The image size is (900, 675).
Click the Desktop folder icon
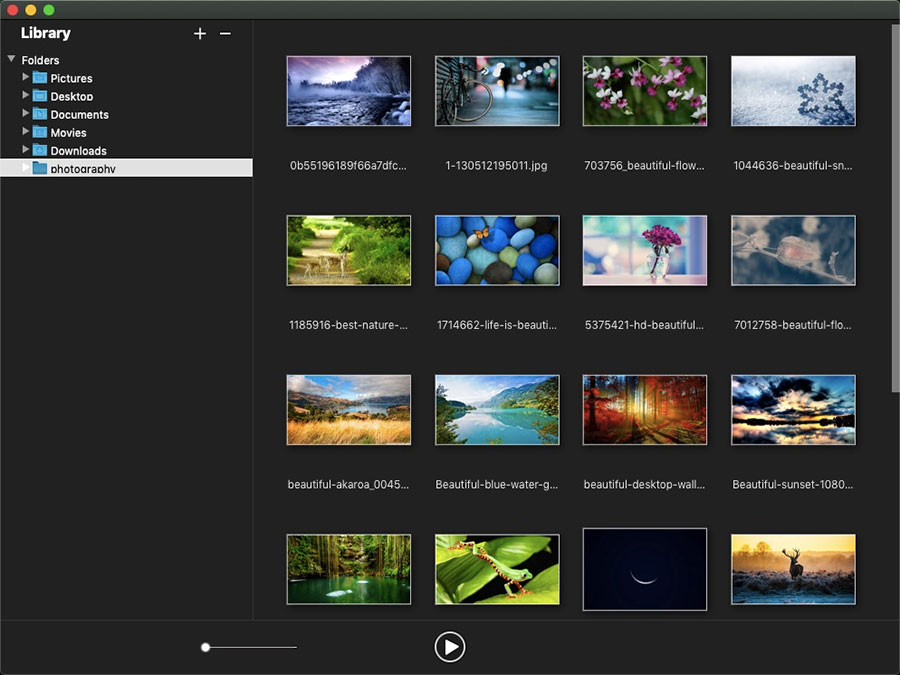(40, 96)
